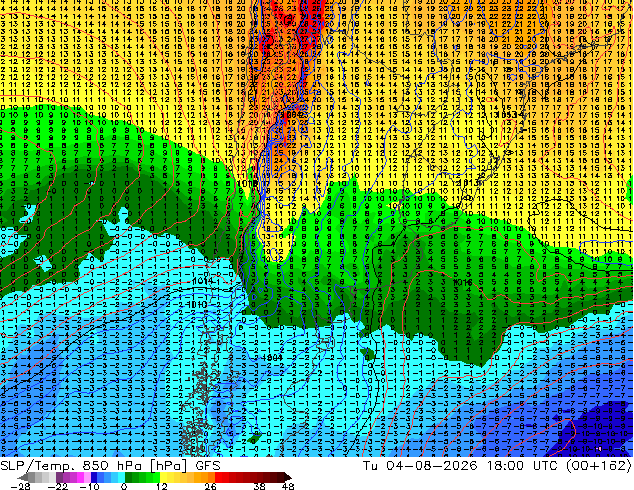
Task: Click the '26' legend label
Action: (210, 486)
